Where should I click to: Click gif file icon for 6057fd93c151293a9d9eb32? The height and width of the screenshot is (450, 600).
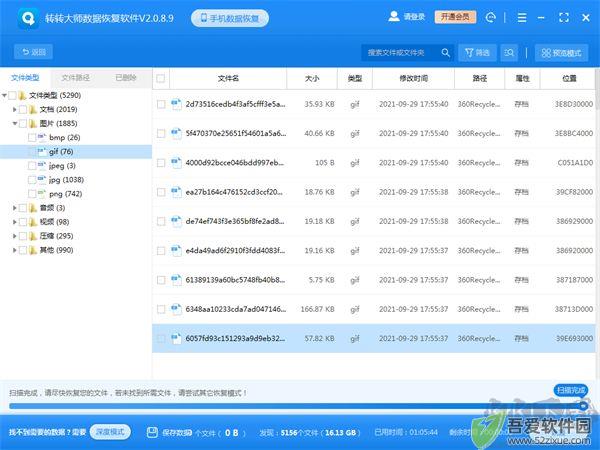click(176, 338)
